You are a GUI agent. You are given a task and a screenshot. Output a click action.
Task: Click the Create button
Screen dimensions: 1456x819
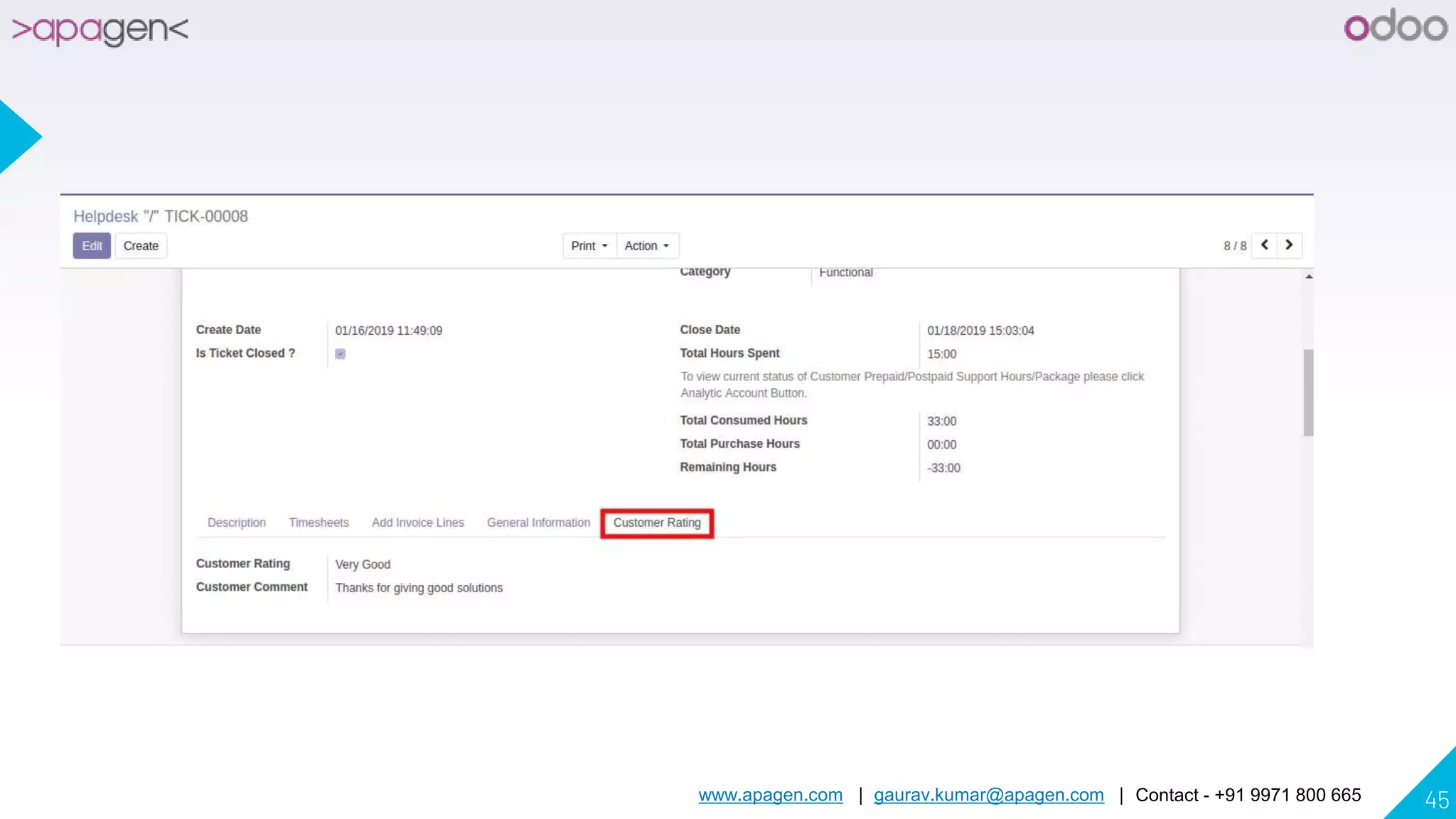141,246
